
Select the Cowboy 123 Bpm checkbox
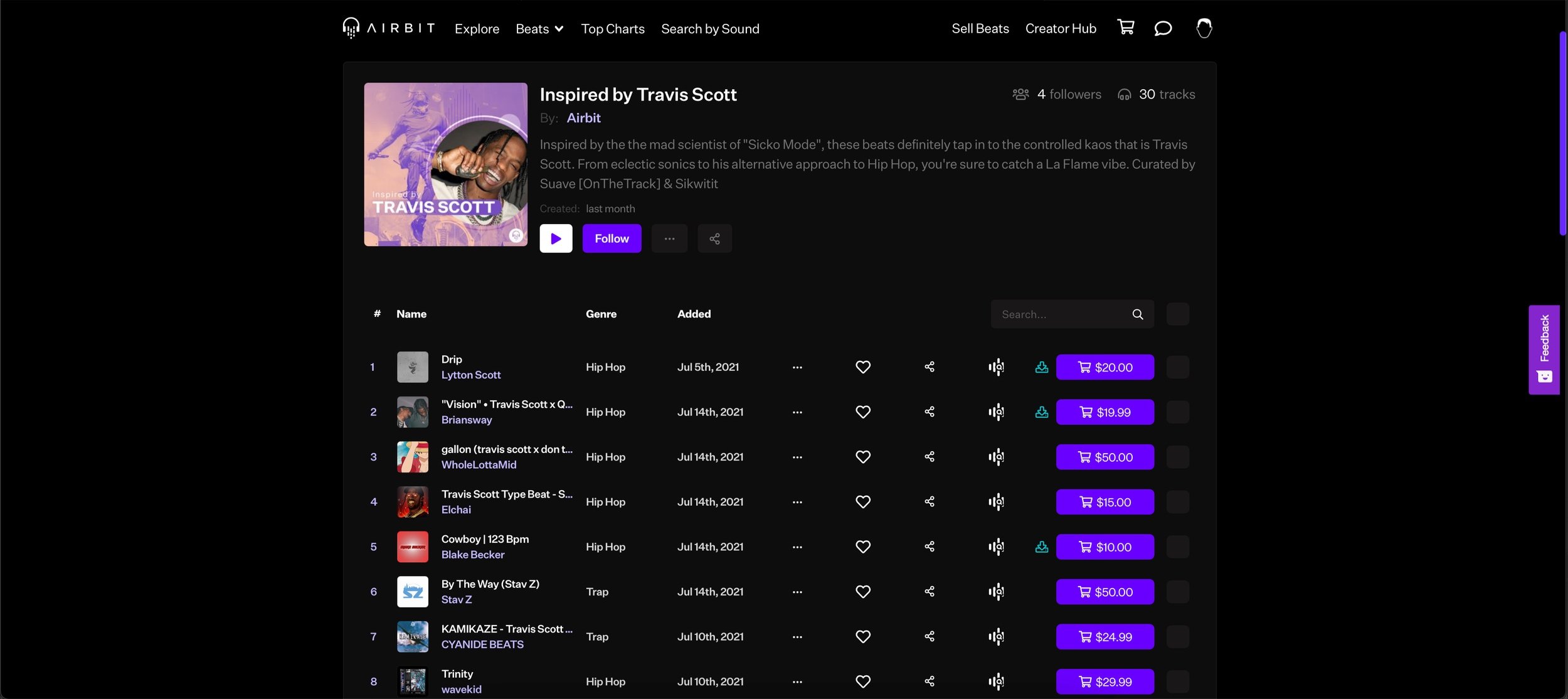1177,547
